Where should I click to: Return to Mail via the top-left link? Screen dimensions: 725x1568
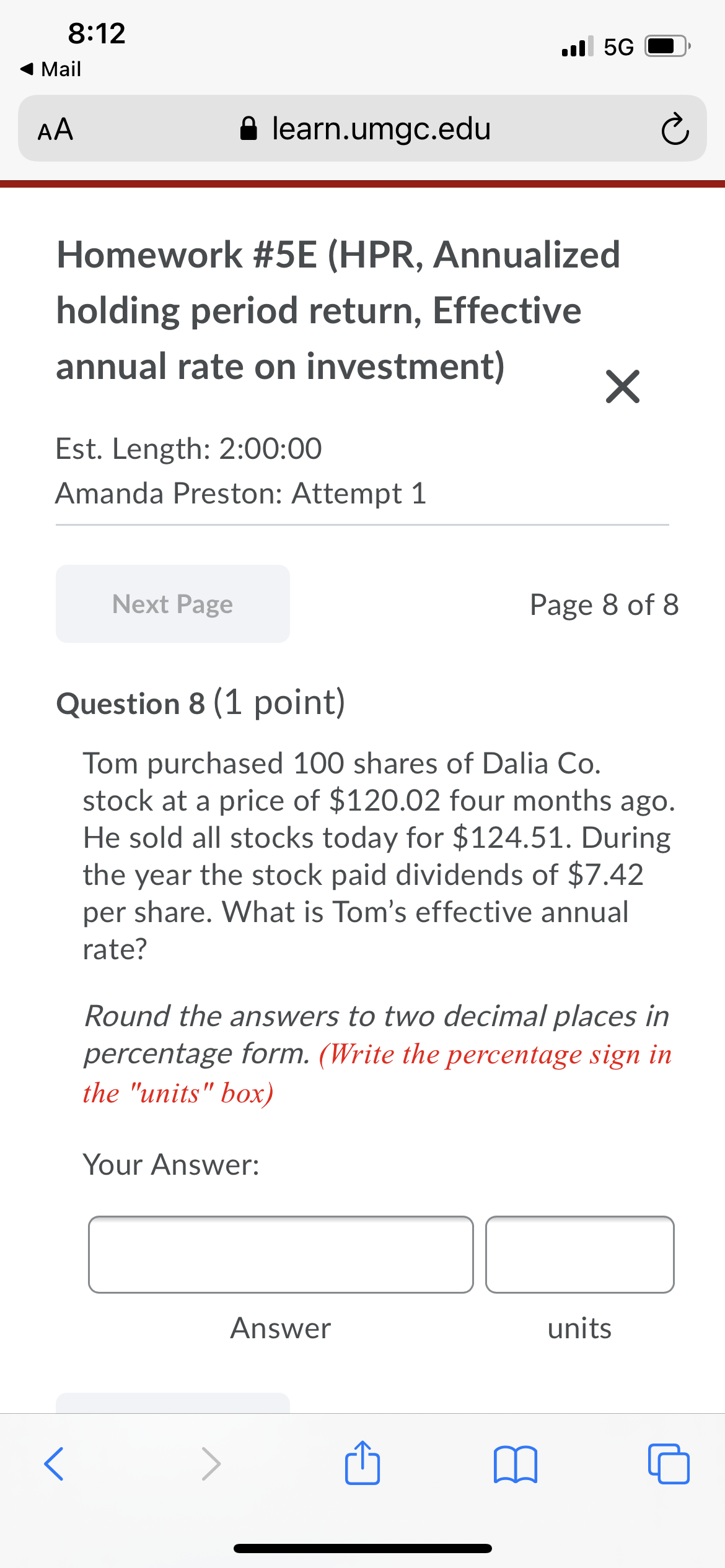50,69
